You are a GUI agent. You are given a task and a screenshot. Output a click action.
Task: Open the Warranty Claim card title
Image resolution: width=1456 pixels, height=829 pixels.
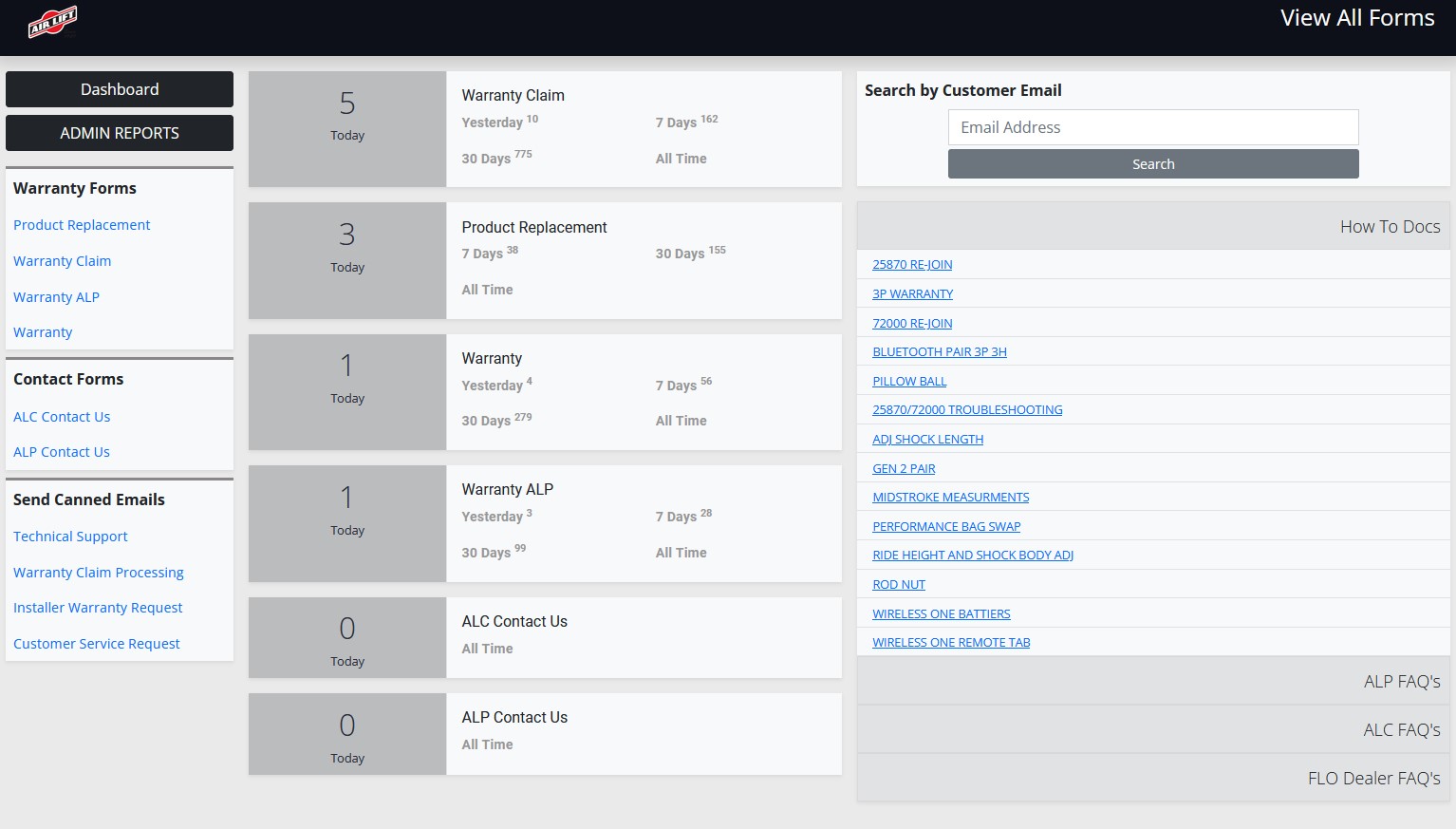point(513,96)
